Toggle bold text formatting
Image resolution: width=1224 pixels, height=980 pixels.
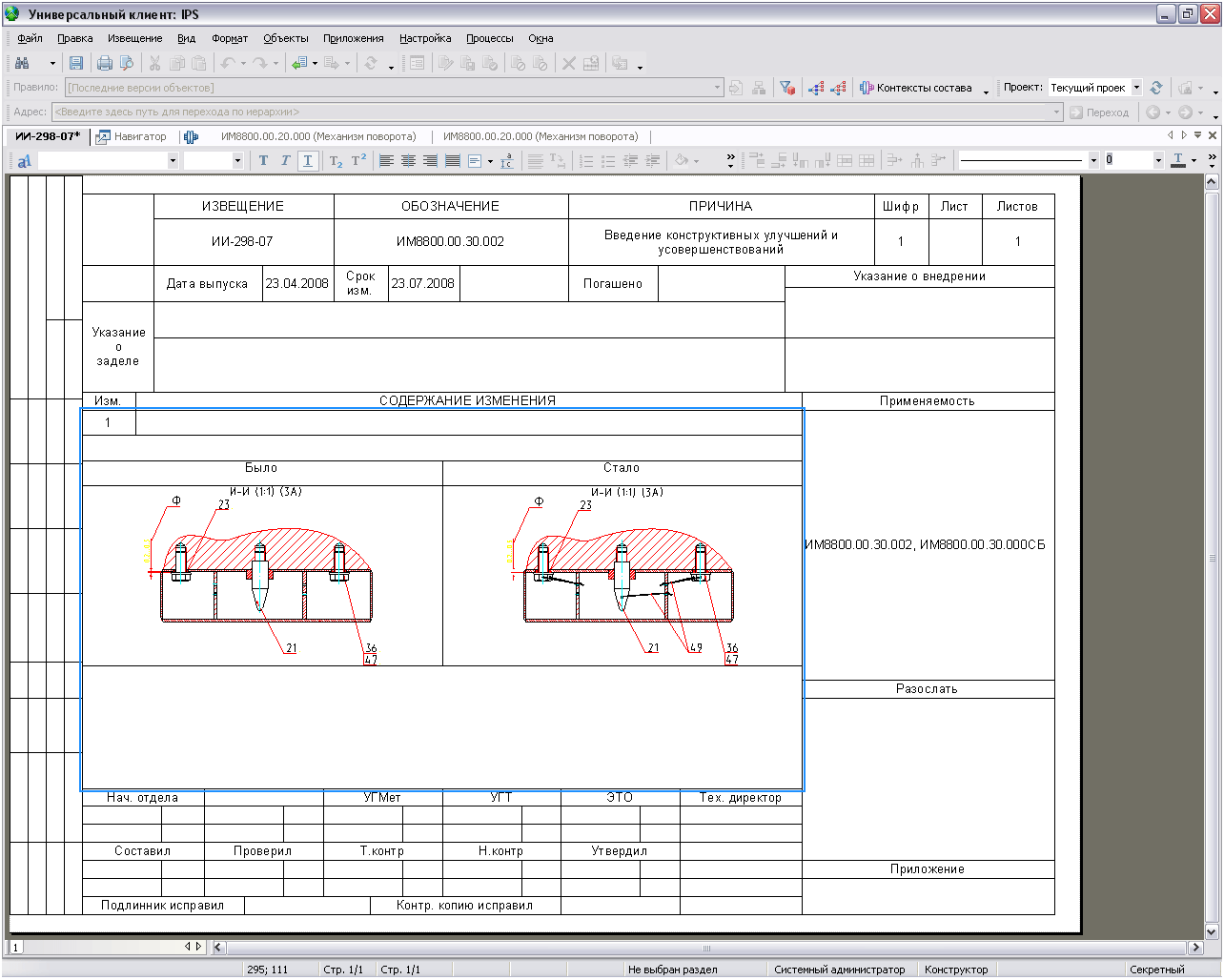pos(264,161)
